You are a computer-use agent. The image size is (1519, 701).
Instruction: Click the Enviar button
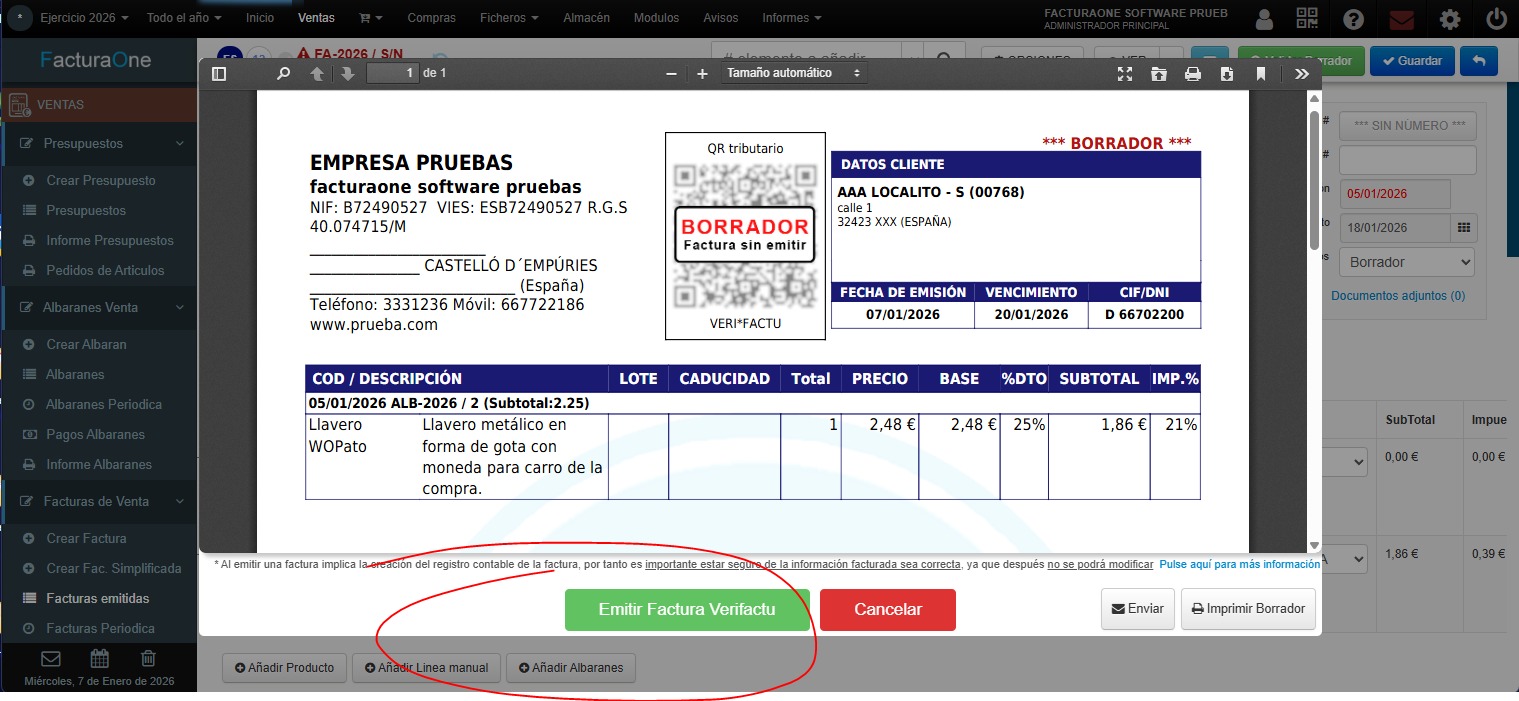[x=1138, y=609]
